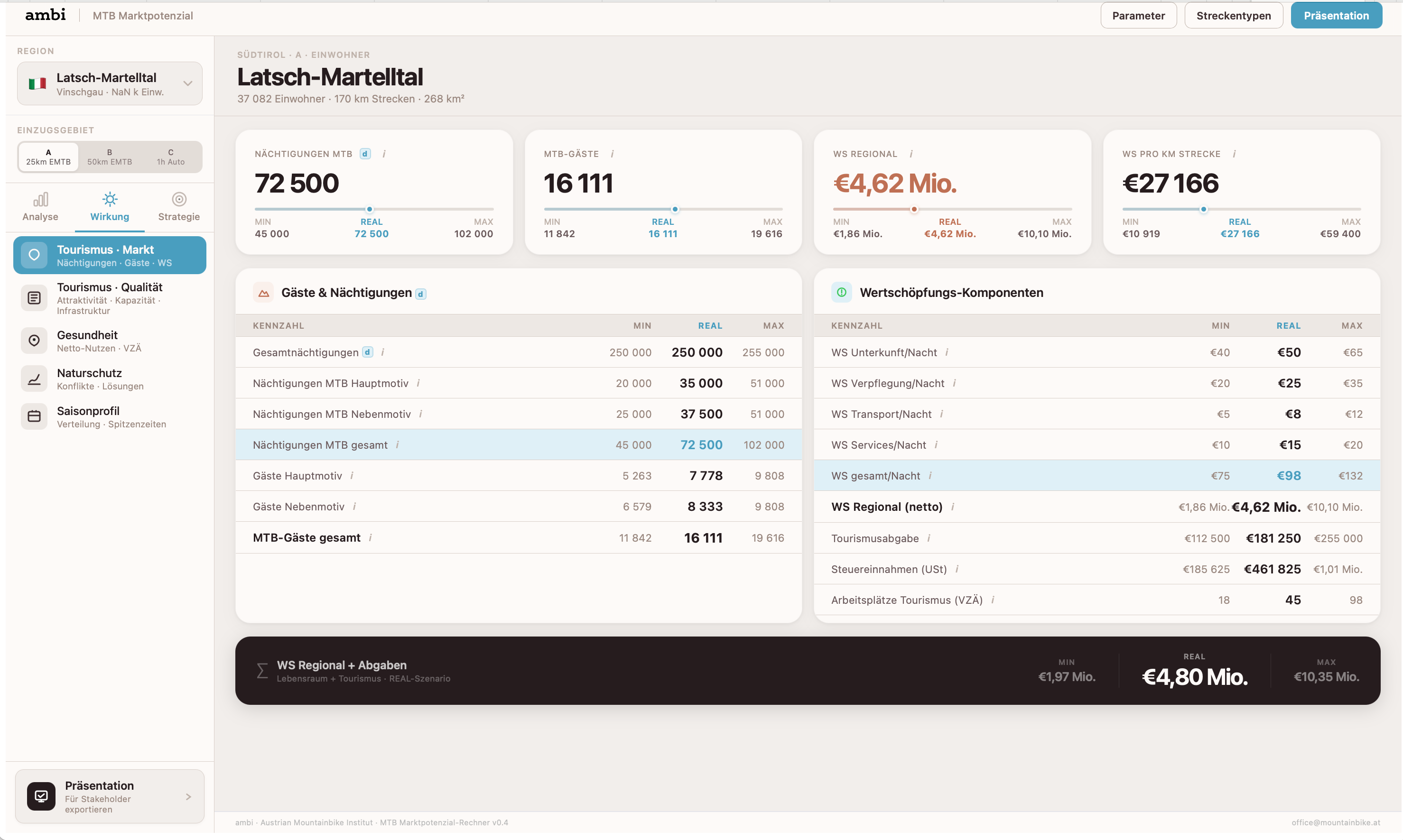
Task: Open Streckentypen from the top bar
Action: point(1233,15)
